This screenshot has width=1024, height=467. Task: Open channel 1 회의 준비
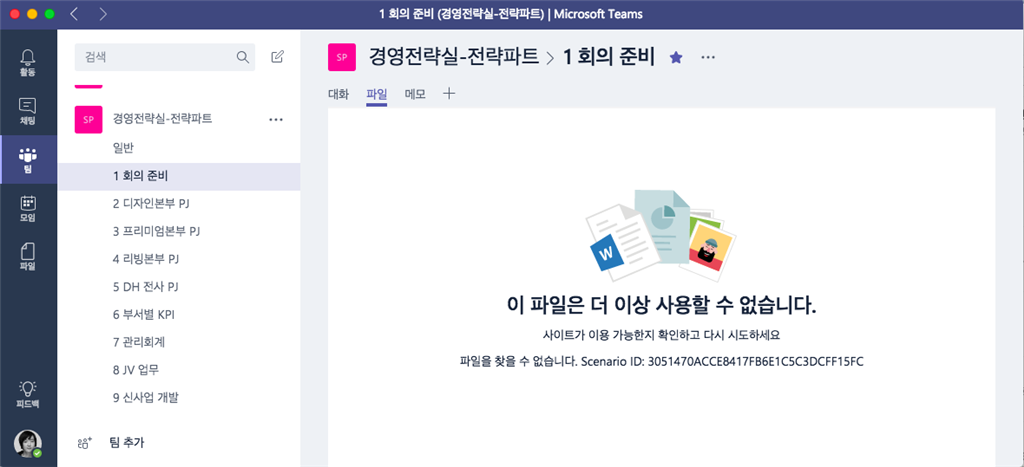pos(179,176)
